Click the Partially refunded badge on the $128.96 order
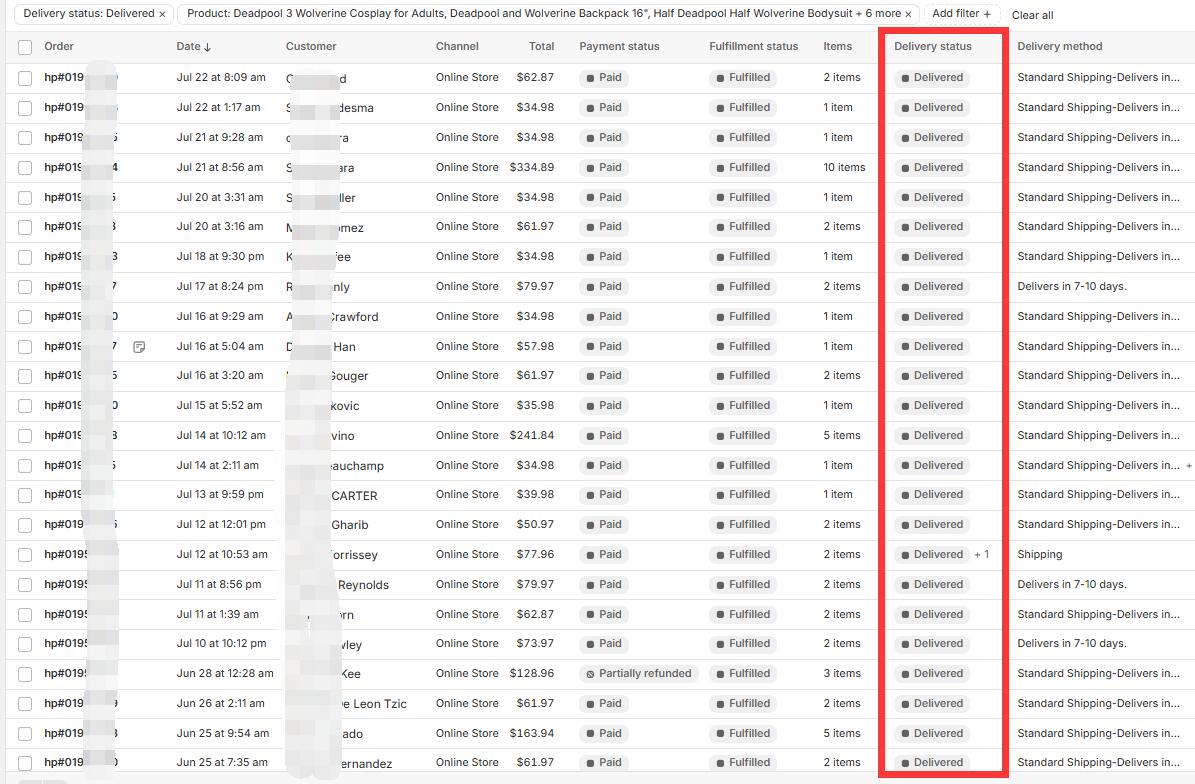This screenshot has height=784, width=1195. pyautogui.click(x=639, y=673)
